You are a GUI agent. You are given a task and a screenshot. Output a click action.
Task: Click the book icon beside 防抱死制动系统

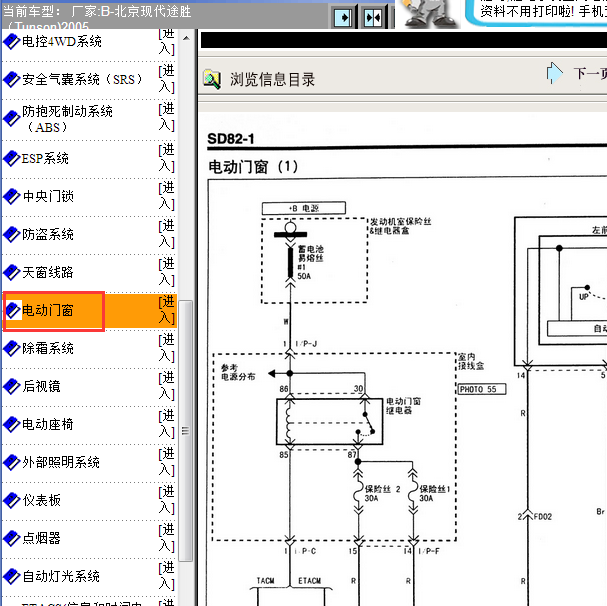11,118
